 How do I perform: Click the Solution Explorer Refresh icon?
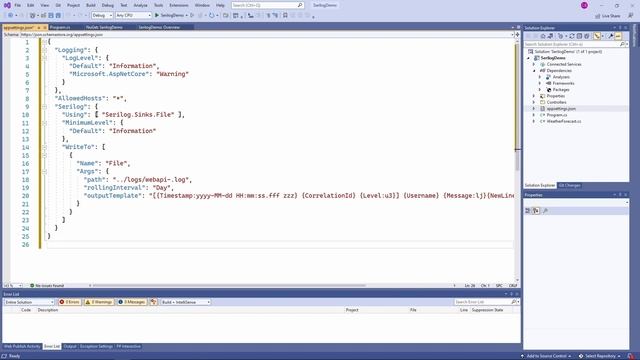572,36
